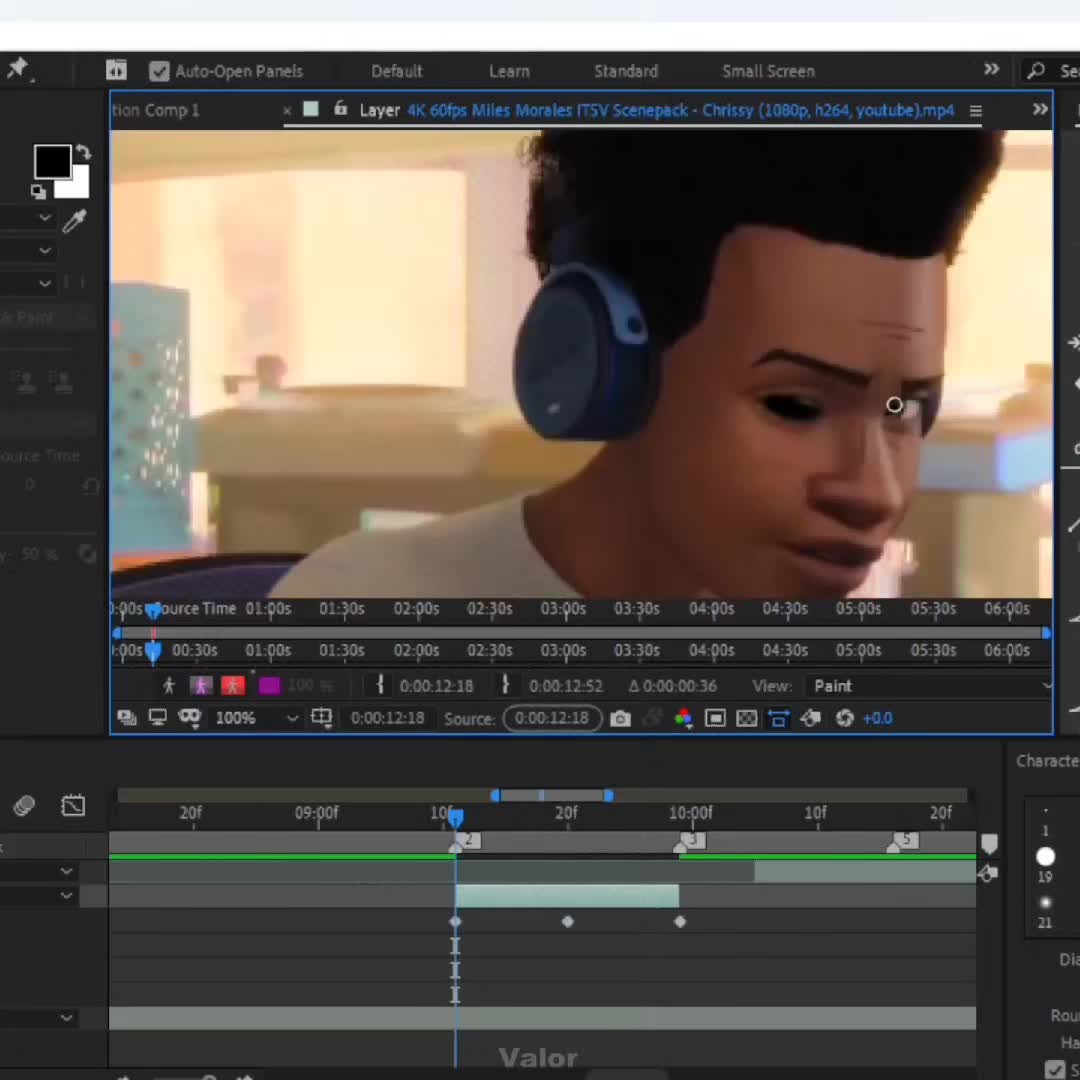This screenshot has width=1080, height=1080.
Task: Select the paint eyedropper
Action: [74, 220]
